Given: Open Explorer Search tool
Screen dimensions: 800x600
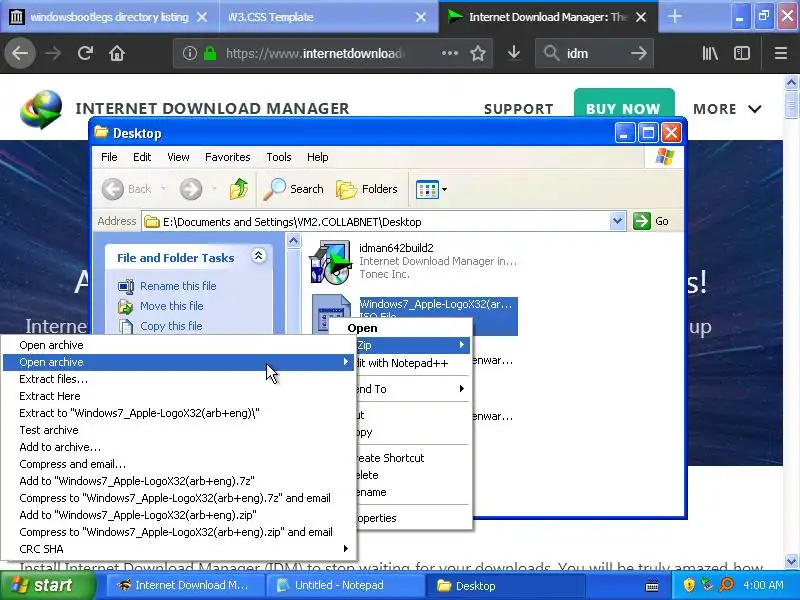Looking at the screenshot, I should [293, 189].
